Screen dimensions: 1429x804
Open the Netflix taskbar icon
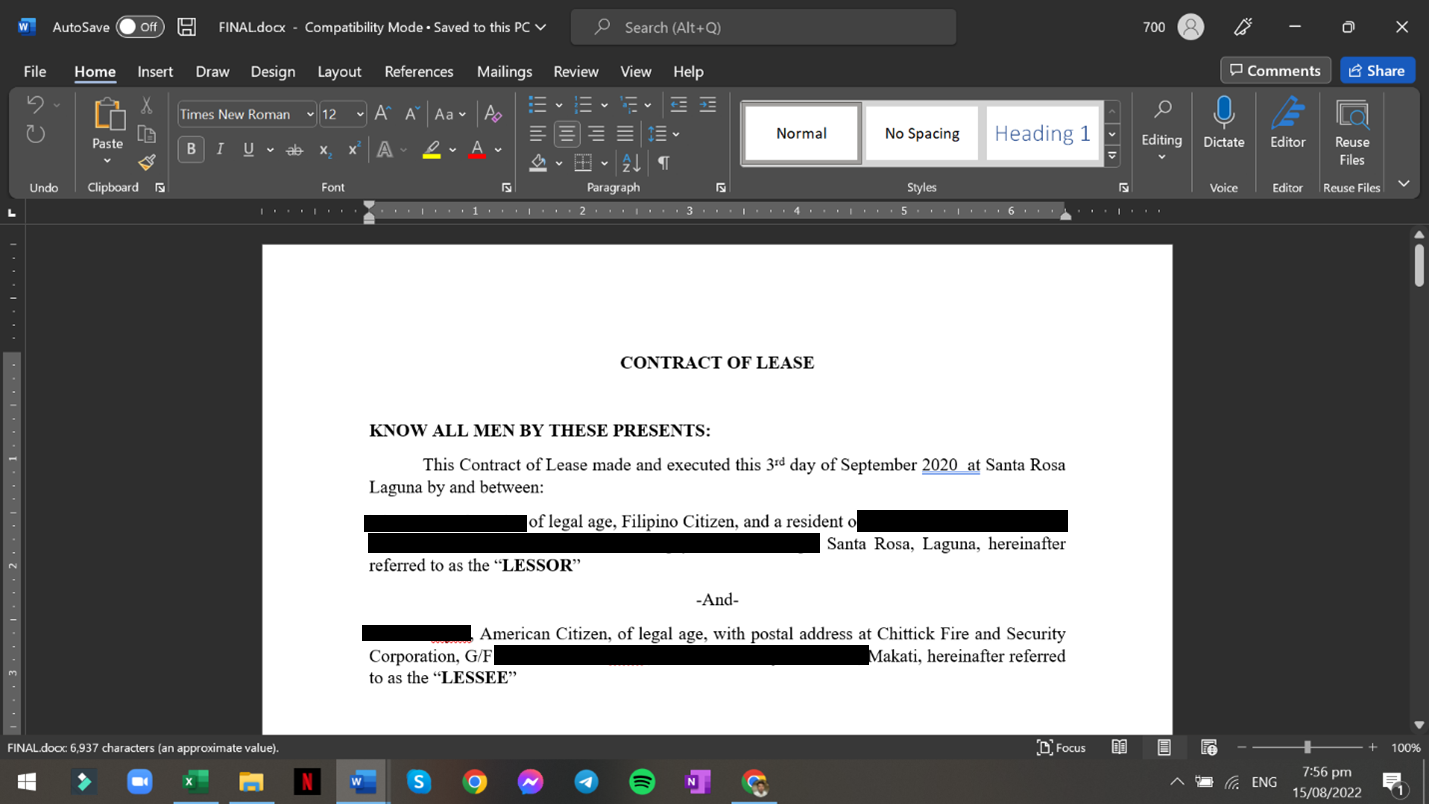pos(307,782)
